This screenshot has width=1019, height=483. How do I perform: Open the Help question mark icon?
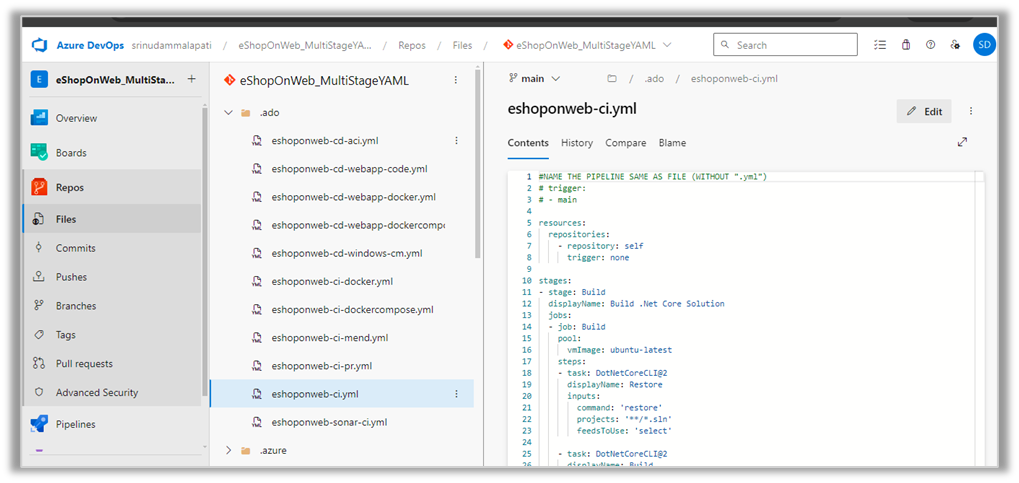click(931, 45)
